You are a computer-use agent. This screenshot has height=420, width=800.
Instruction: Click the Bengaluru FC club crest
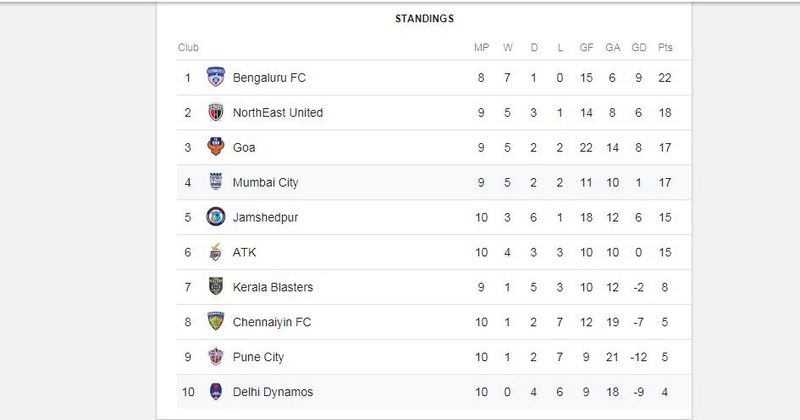tap(216, 77)
